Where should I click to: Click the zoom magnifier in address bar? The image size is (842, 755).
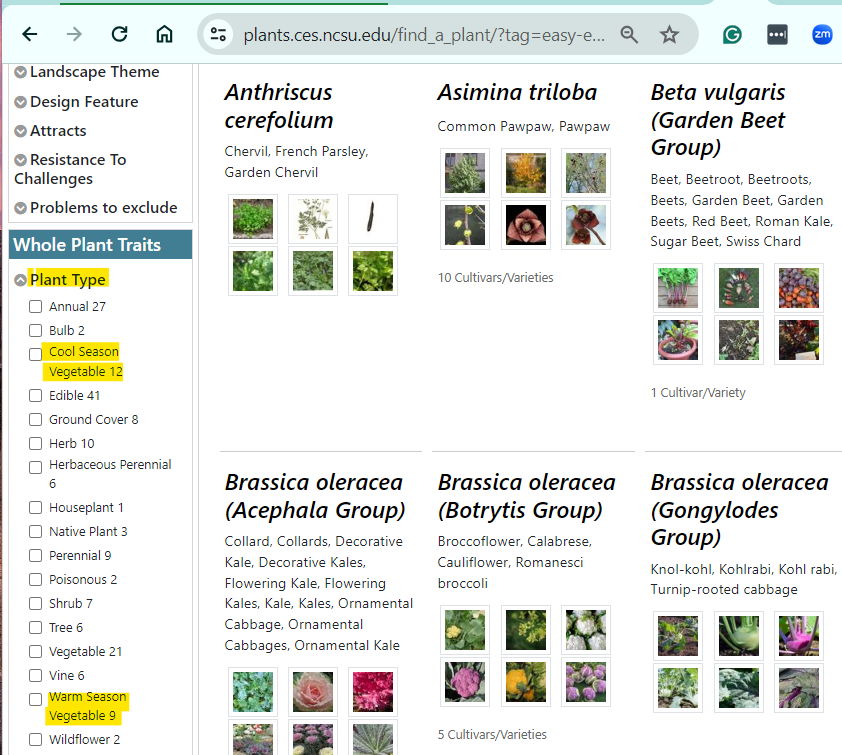click(629, 35)
